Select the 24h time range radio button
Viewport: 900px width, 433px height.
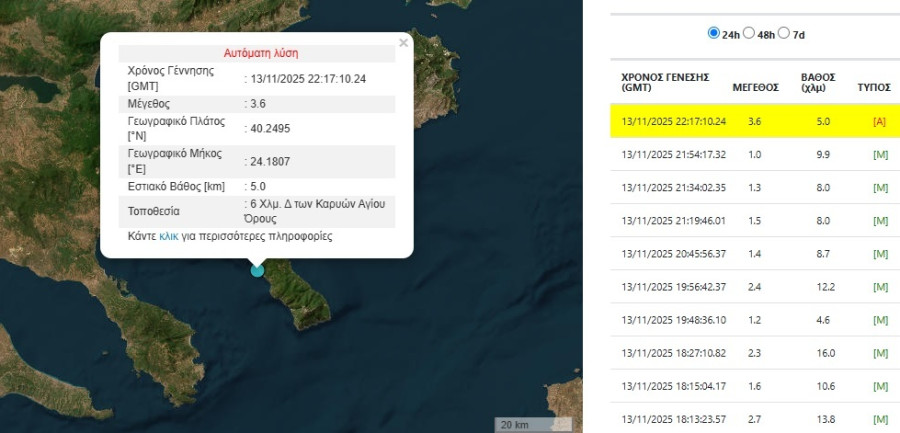tap(714, 33)
